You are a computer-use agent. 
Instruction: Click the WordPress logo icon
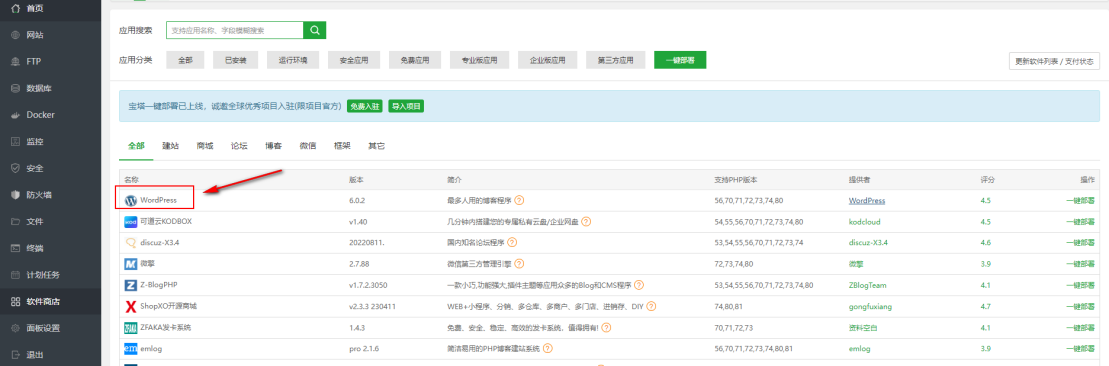point(130,200)
